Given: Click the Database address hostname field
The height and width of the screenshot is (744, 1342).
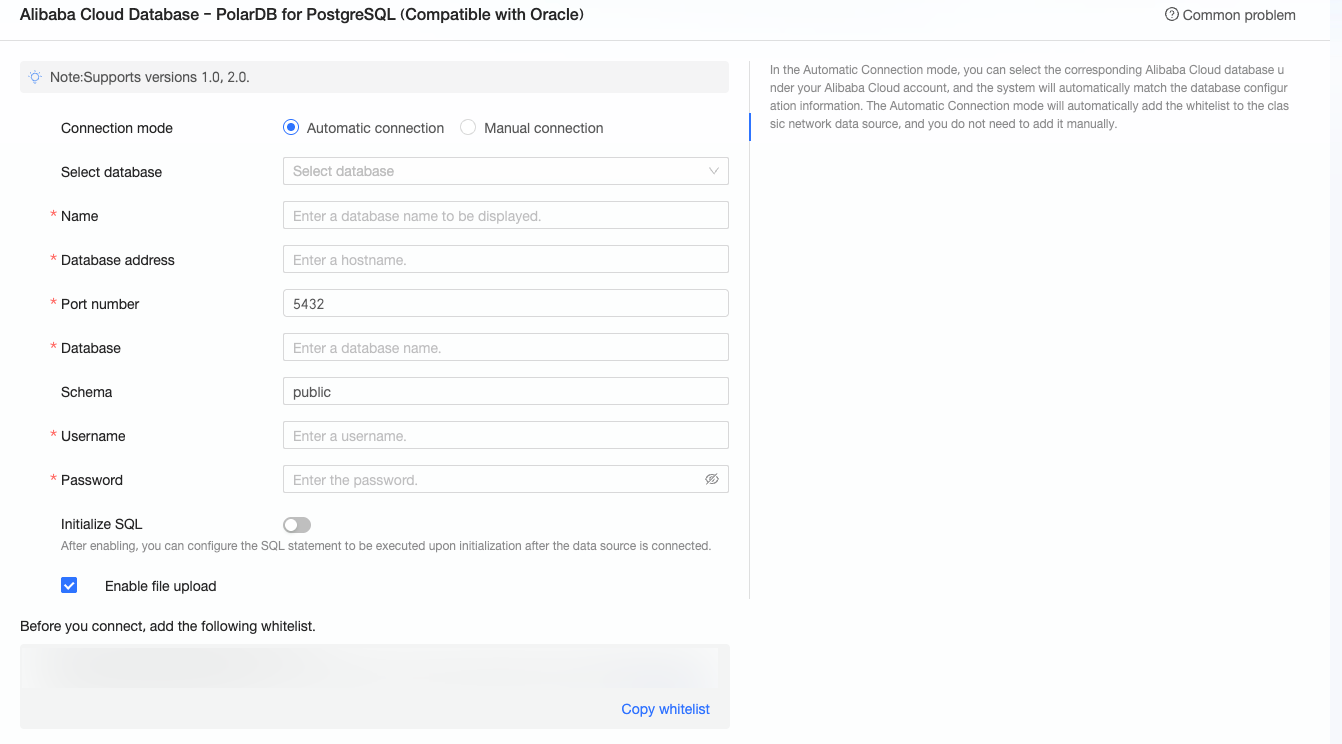Looking at the screenshot, I should [x=505, y=259].
